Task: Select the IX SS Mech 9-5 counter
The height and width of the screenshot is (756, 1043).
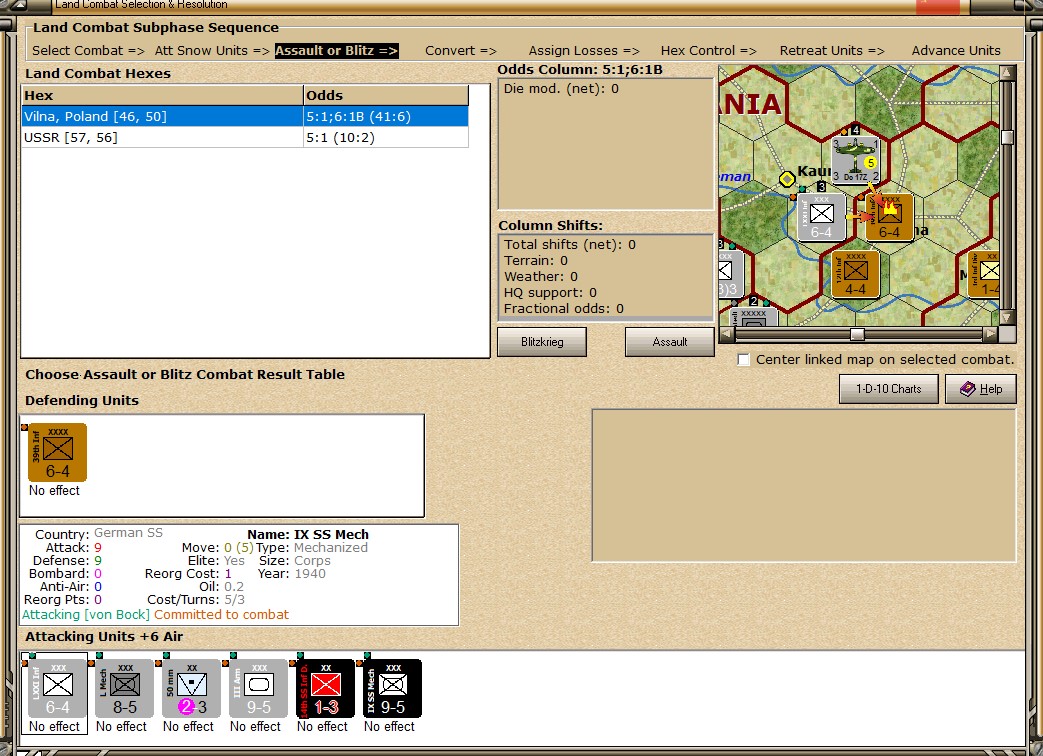Action: tap(392, 688)
